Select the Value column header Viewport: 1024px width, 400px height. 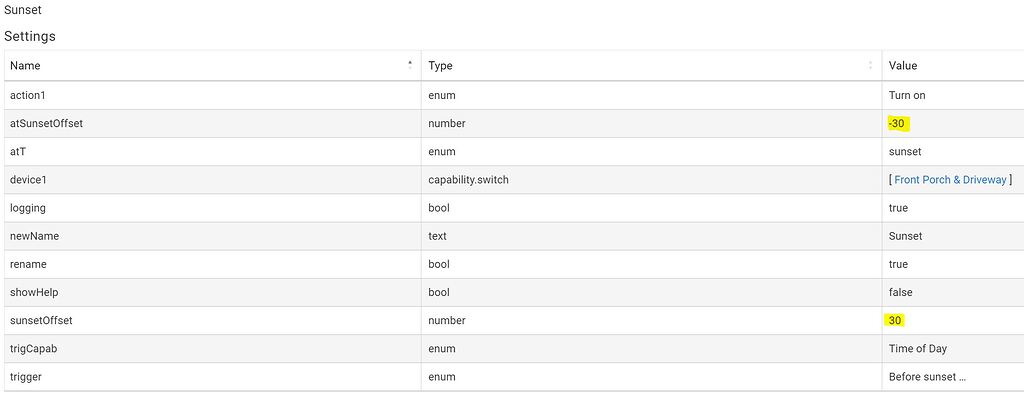(x=903, y=65)
